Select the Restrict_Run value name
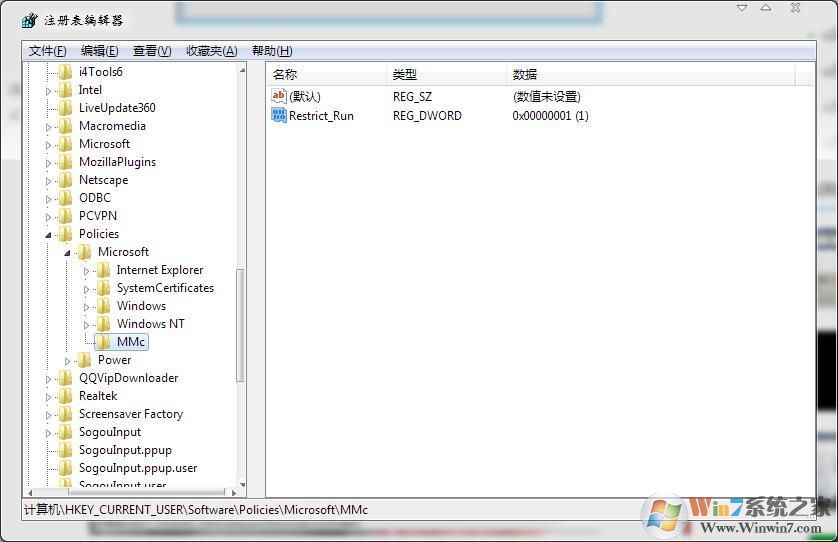The height and width of the screenshot is (542, 838). (321, 115)
